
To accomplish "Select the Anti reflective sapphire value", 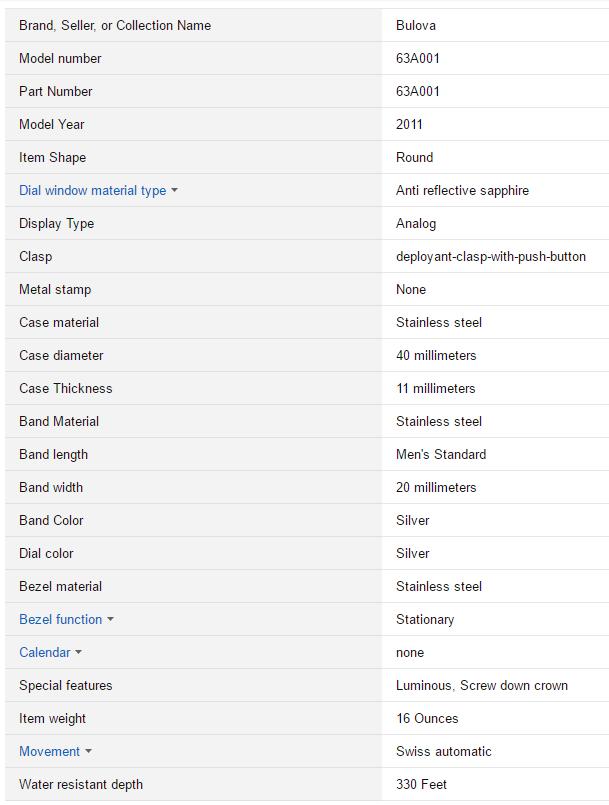I will pyautogui.click(x=462, y=190).
